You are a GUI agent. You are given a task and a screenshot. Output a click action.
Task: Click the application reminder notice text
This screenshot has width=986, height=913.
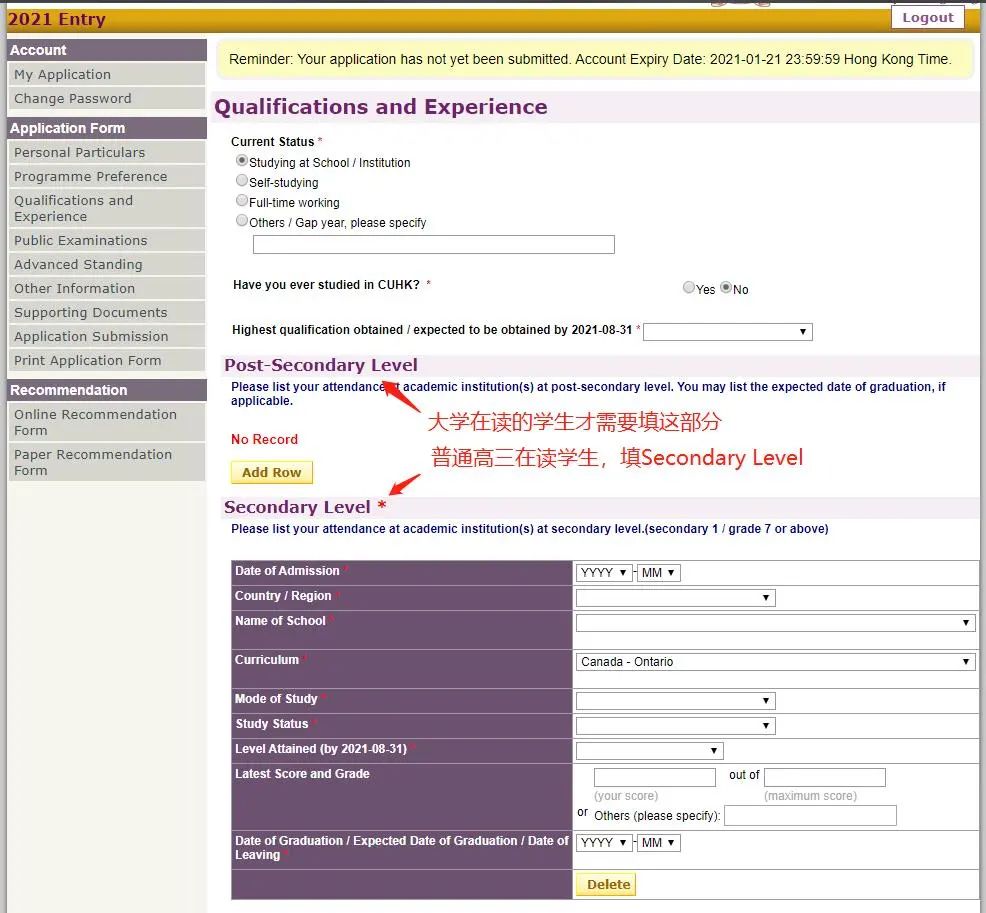[590, 59]
